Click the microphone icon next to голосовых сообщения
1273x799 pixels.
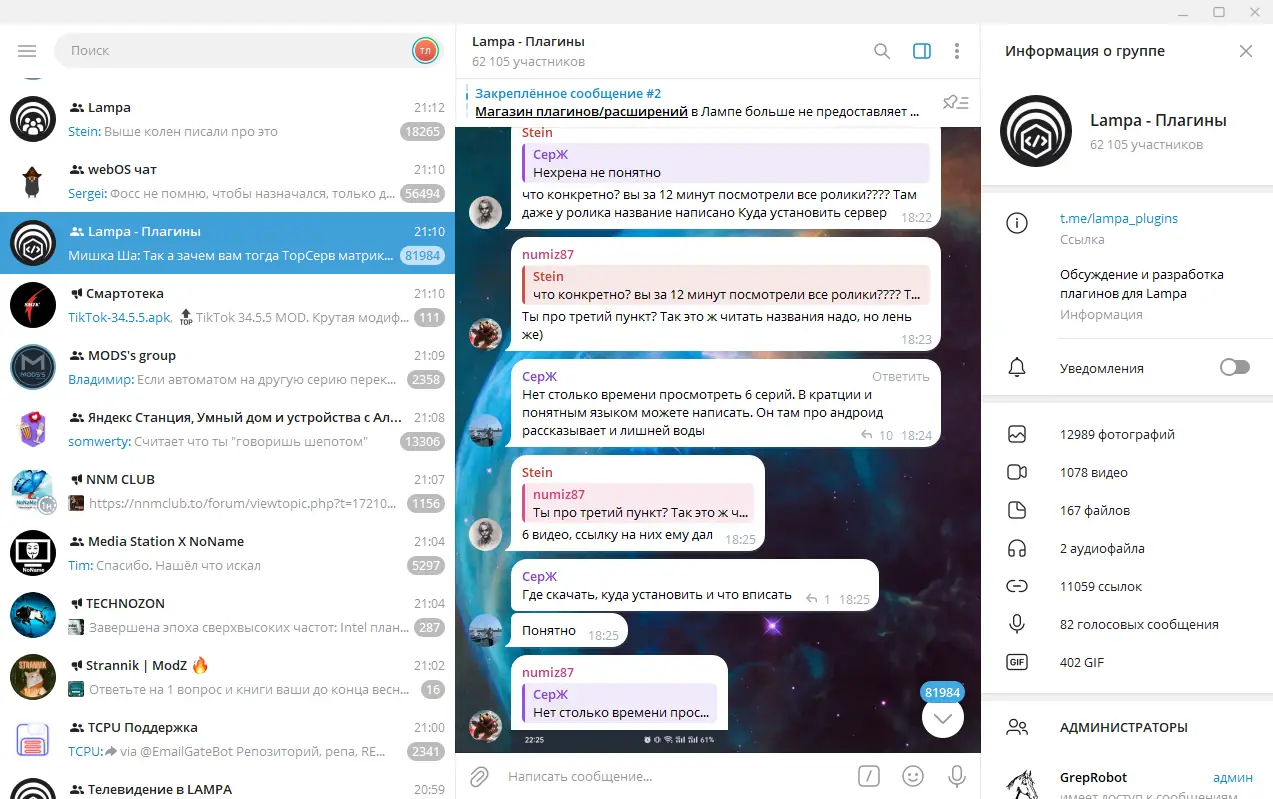click(1017, 625)
